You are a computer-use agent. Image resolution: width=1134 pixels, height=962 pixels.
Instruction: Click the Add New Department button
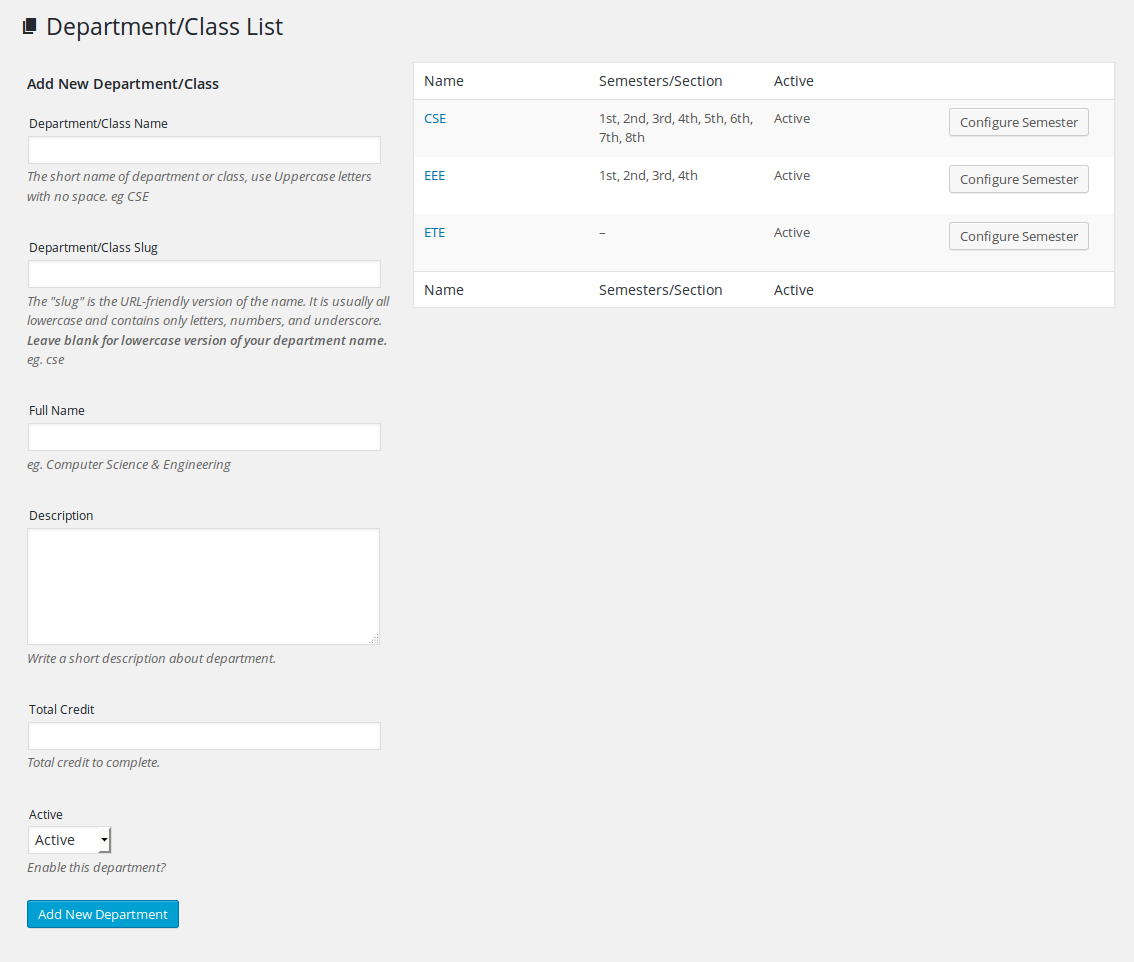(103, 914)
